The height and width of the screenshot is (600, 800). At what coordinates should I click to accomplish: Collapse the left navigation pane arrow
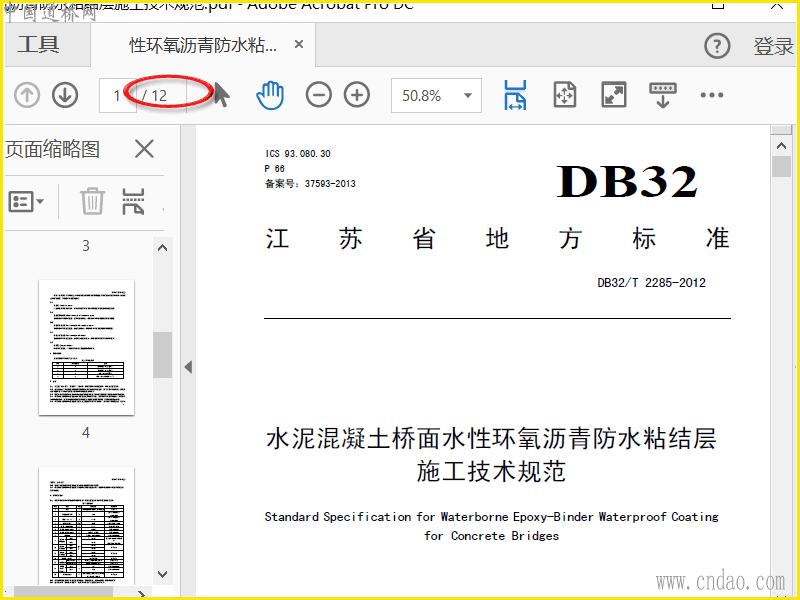click(x=188, y=367)
